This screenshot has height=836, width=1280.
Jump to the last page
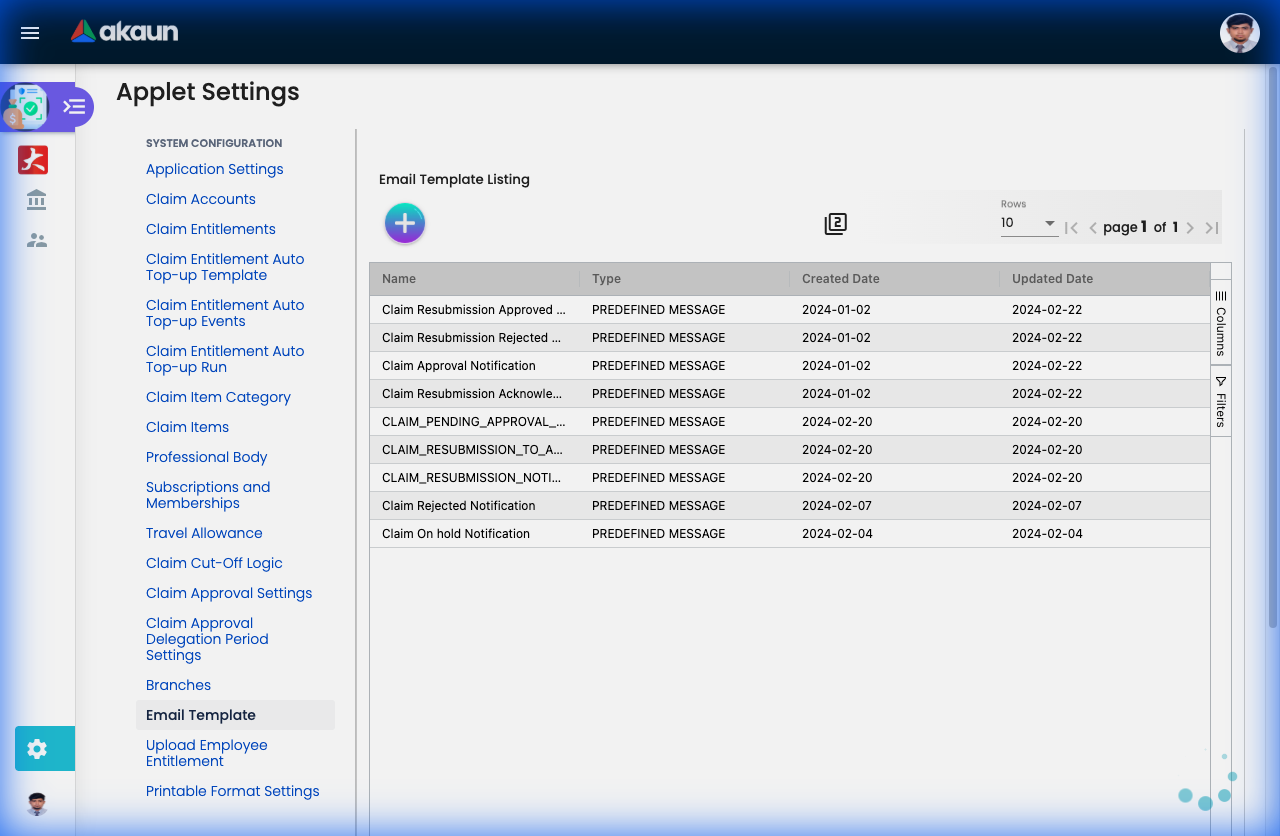pos(1212,228)
